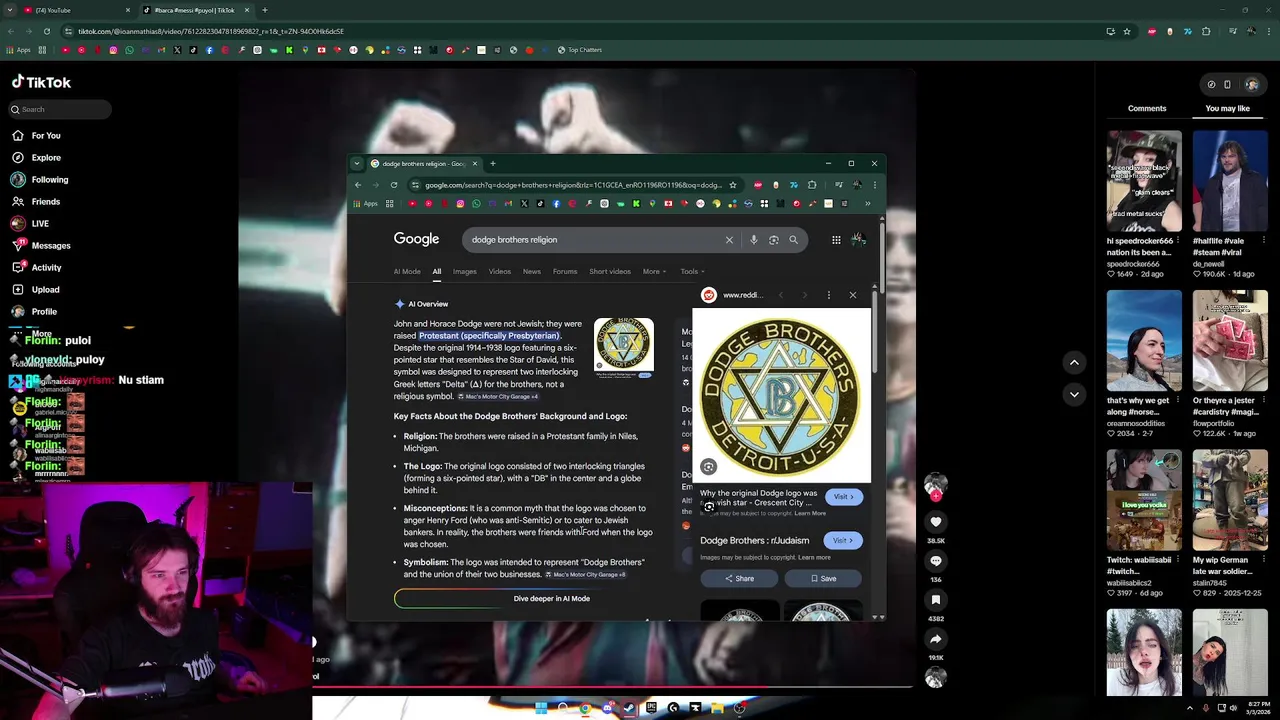Image resolution: width=1280 pixels, height=720 pixels.
Task: Open Friends in the TikTok sidebar
Action: pos(36,201)
